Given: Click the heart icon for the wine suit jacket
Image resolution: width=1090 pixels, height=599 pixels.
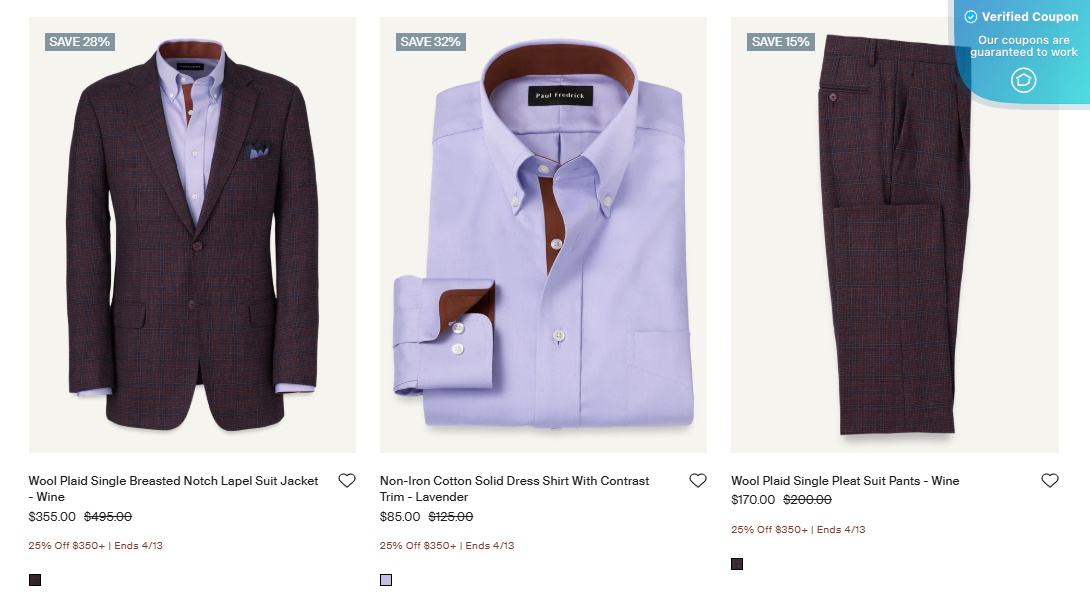Looking at the screenshot, I should tap(348, 480).
